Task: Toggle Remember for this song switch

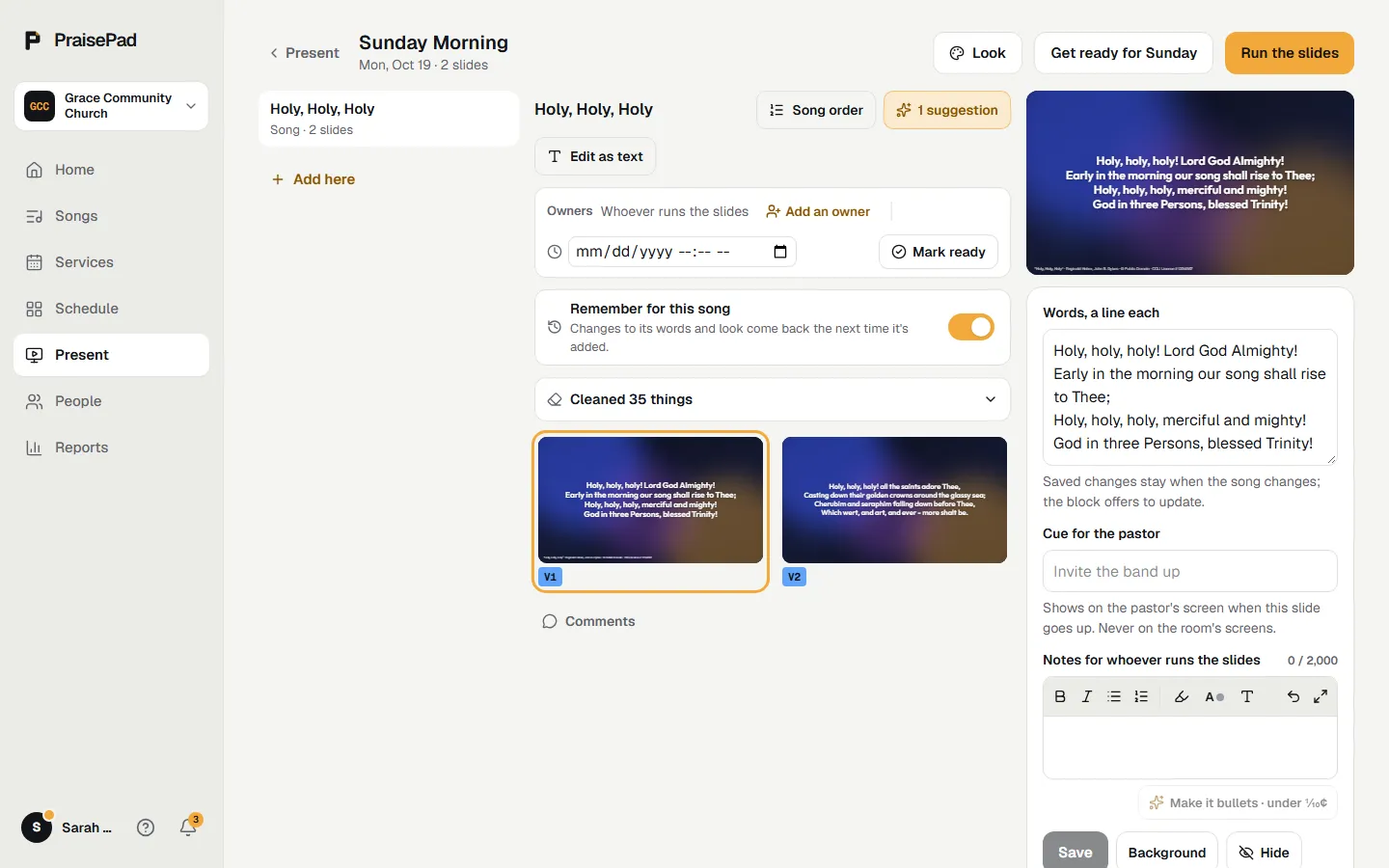Action: pyautogui.click(x=970, y=327)
